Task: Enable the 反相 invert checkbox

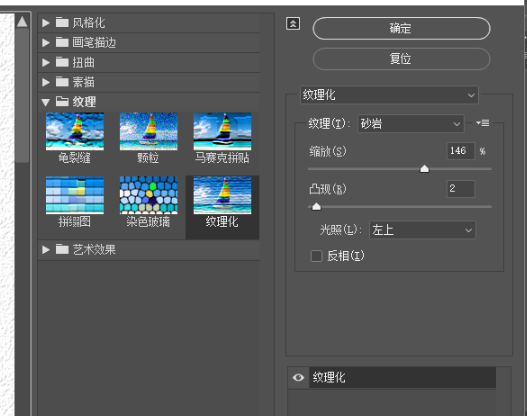Action: coord(316,256)
